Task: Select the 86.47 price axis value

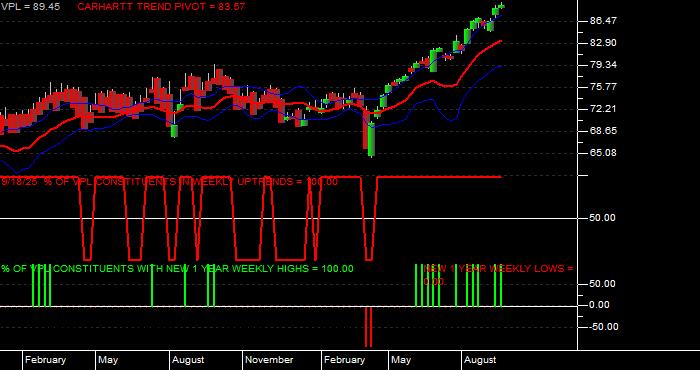Action: (x=604, y=21)
